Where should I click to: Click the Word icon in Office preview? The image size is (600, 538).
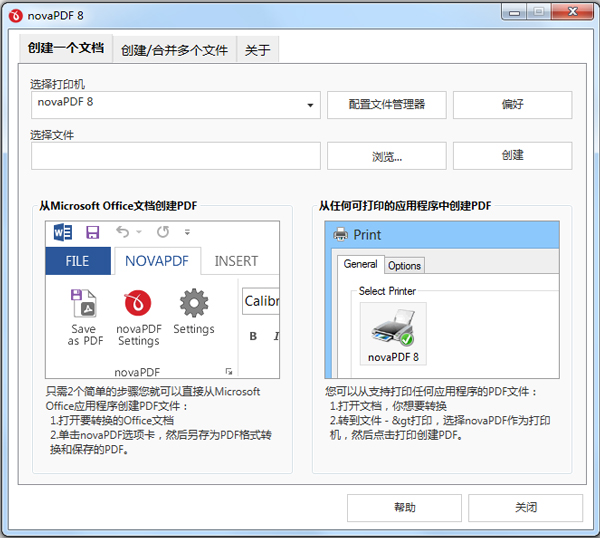tap(63, 232)
